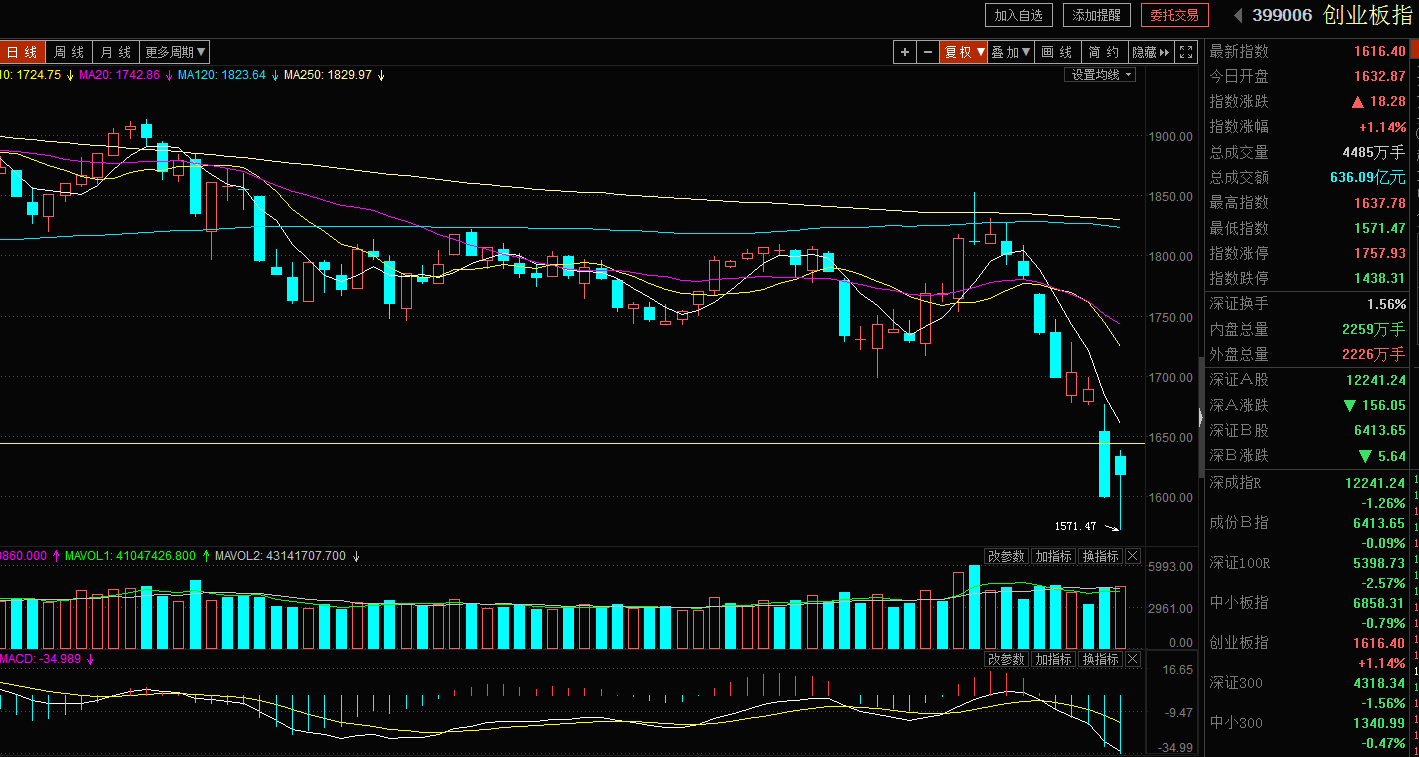The height and width of the screenshot is (757, 1419).
Task: Select the 指数涨停 row
Action: pyautogui.click(x=1308, y=253)
